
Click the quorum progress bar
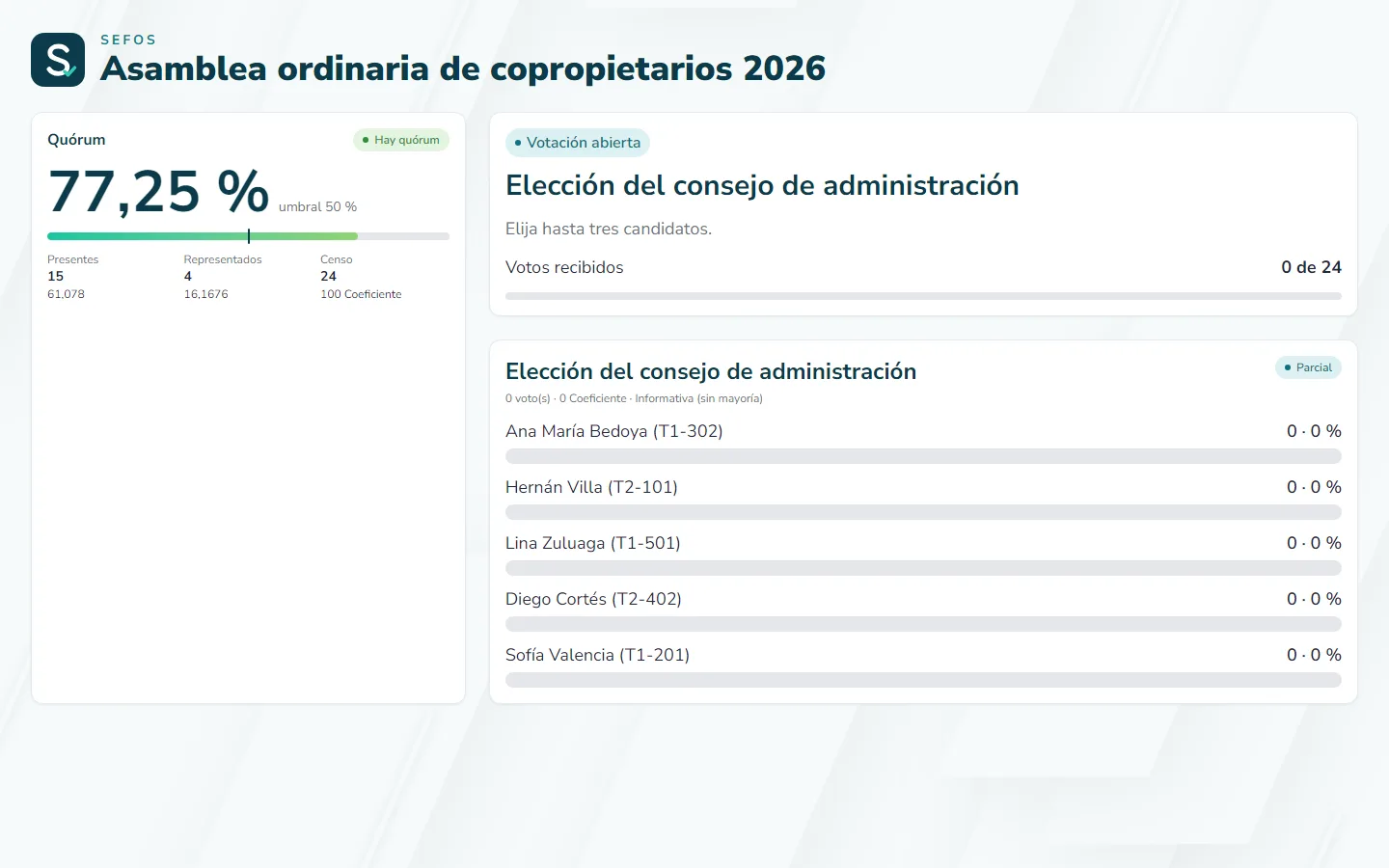tap(248, 236)
